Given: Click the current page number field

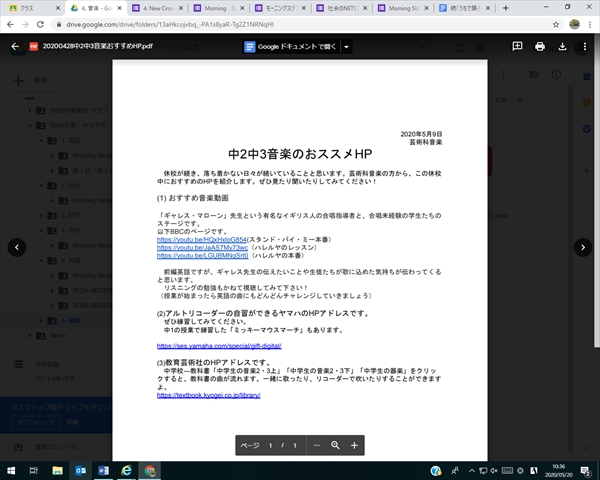Looking at the screenshot, I should 270,446.
